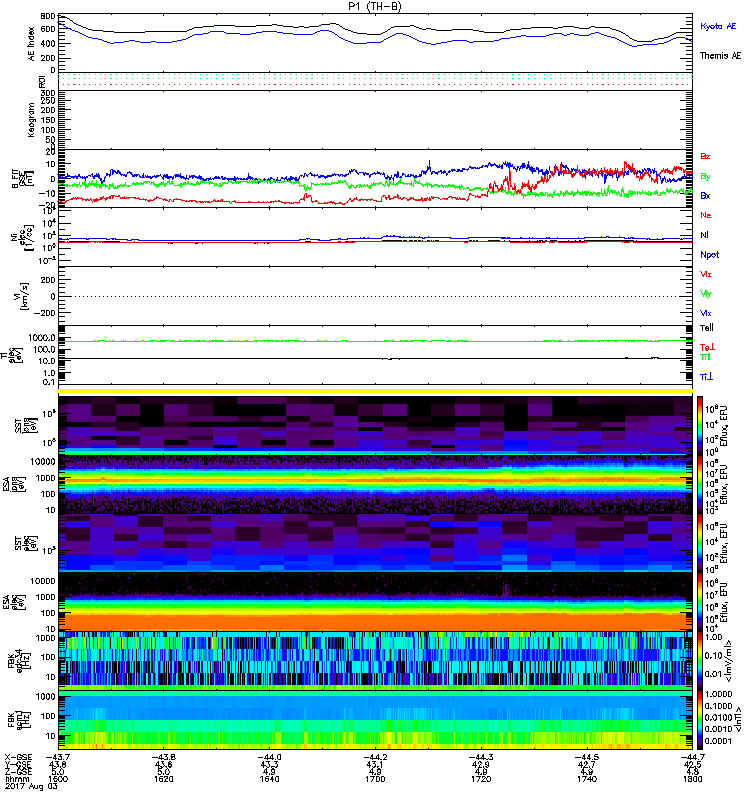This screenshot has width=750, height=800.
Task: Click the FBK edc34 [Hz] axis label
Action: pos(17,660)
